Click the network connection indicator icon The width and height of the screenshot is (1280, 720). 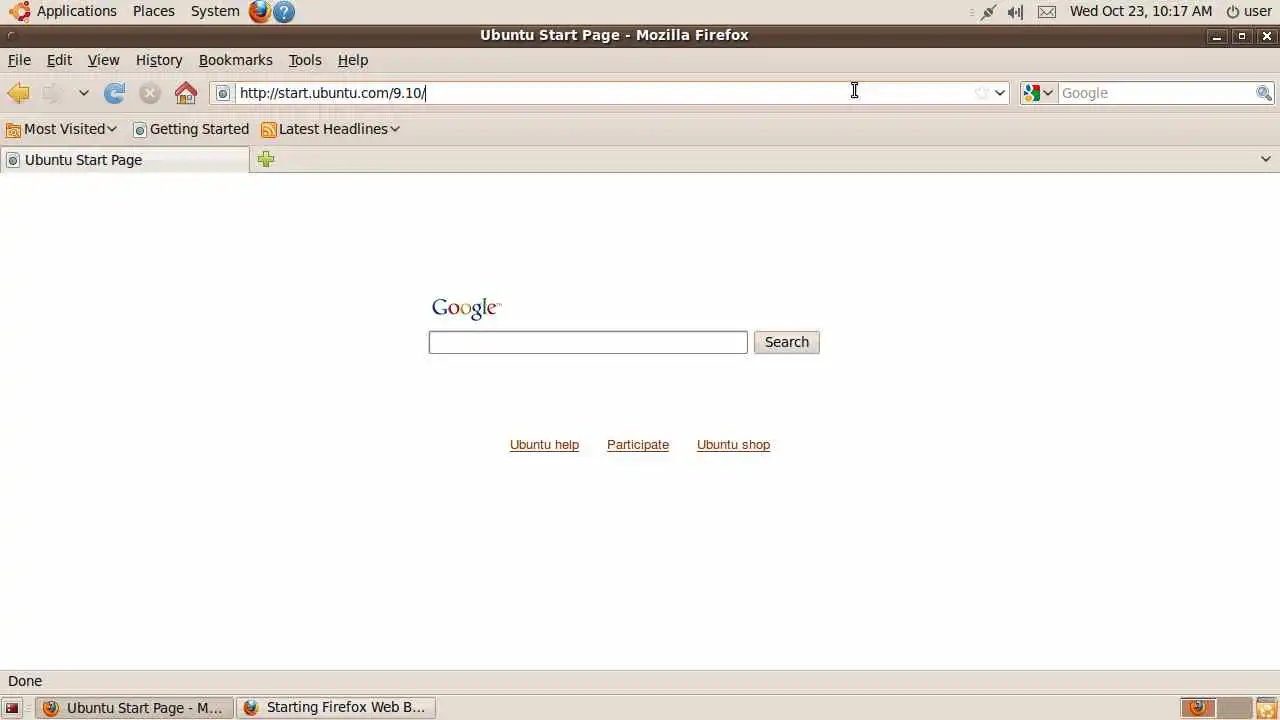click(988, 12)
